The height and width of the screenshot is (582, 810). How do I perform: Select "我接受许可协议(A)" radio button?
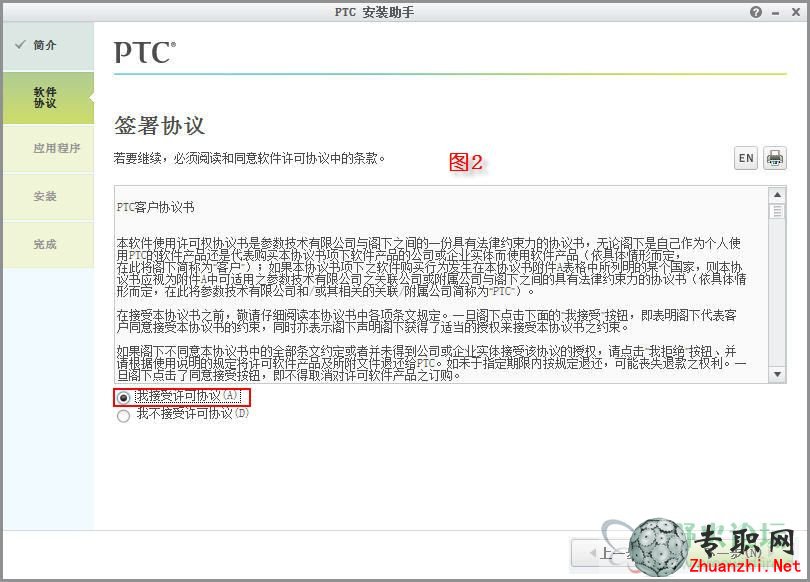[123, 398]
